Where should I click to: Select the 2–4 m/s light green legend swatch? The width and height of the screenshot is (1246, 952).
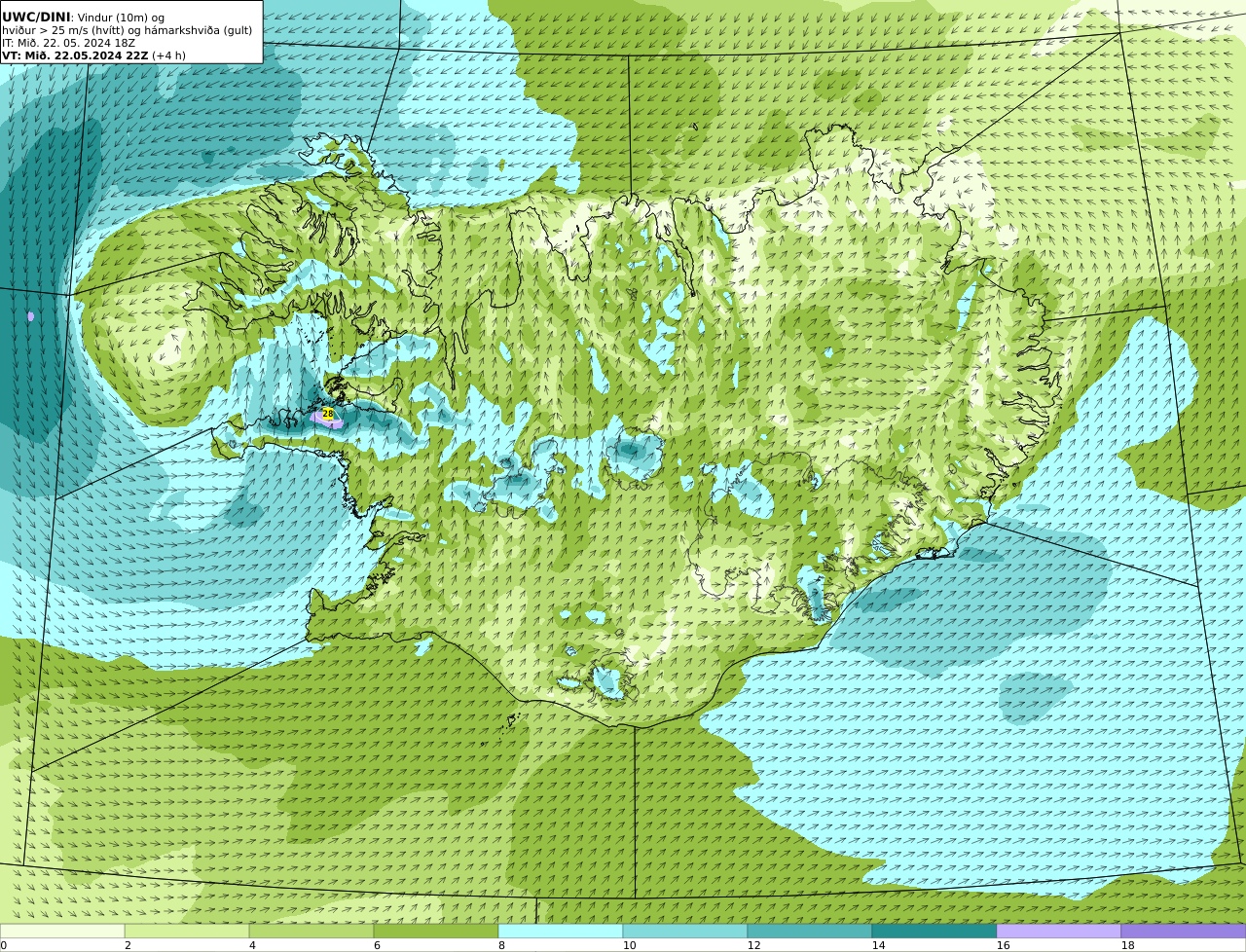coord(187,931)
